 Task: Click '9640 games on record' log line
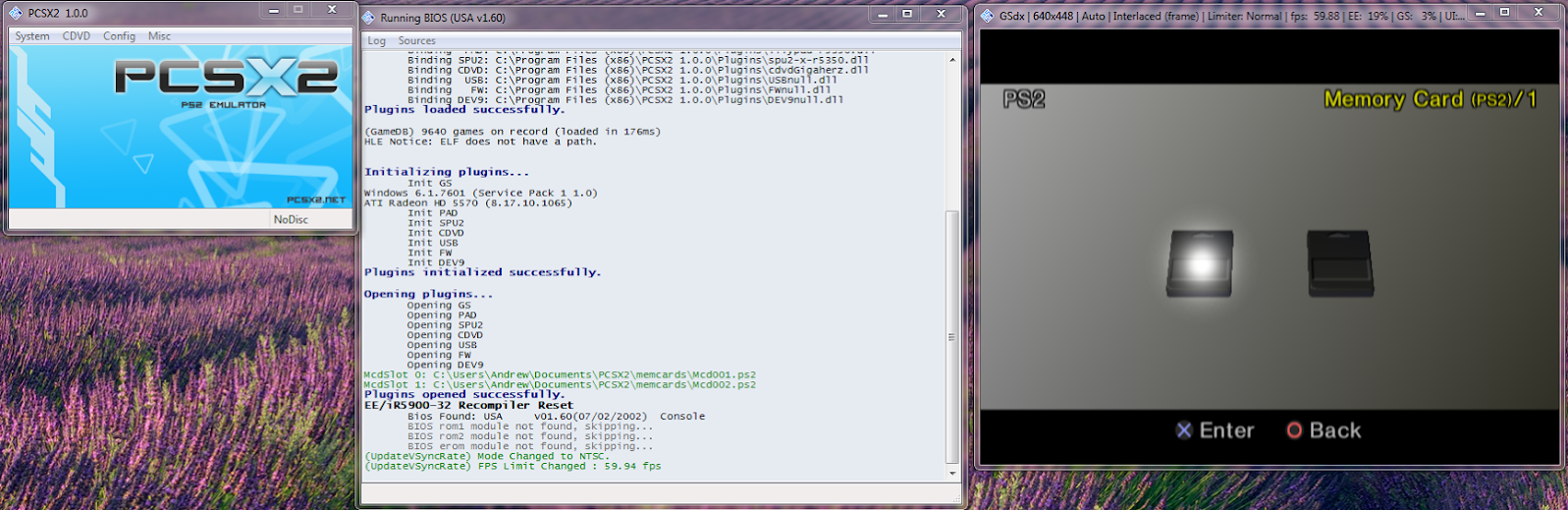pyautogui.click(x=513, y=132)
